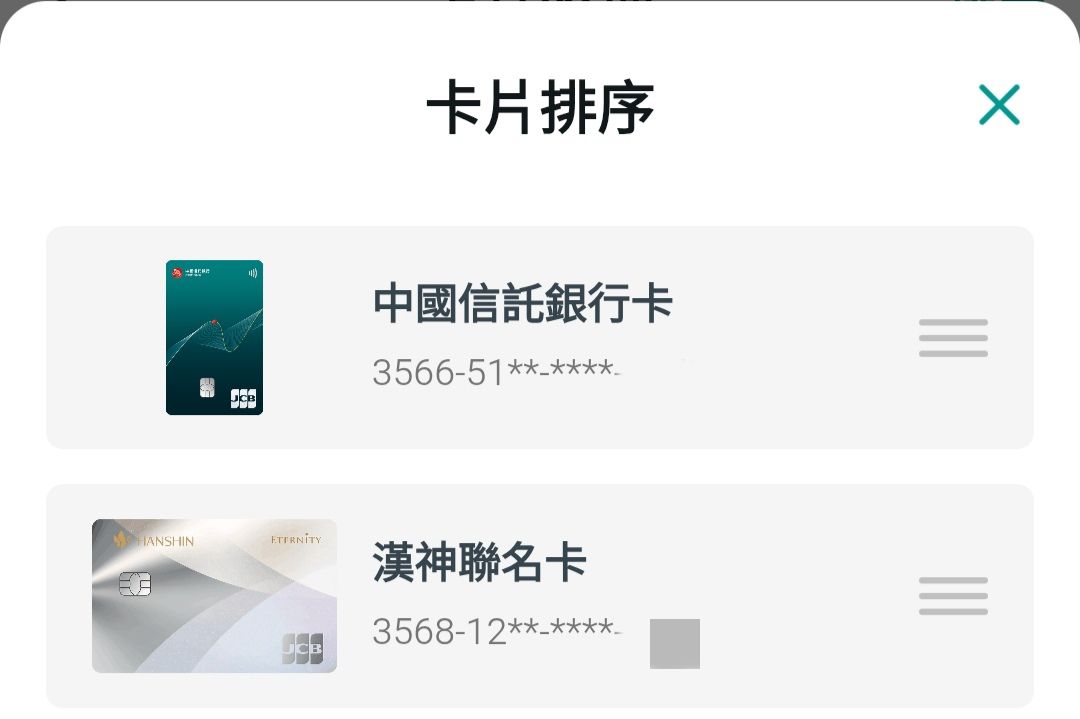This screenshot has width=1080, height=719.
Task: Click the HANSHIN logo on silver card
Action: (x=154, y=540)
